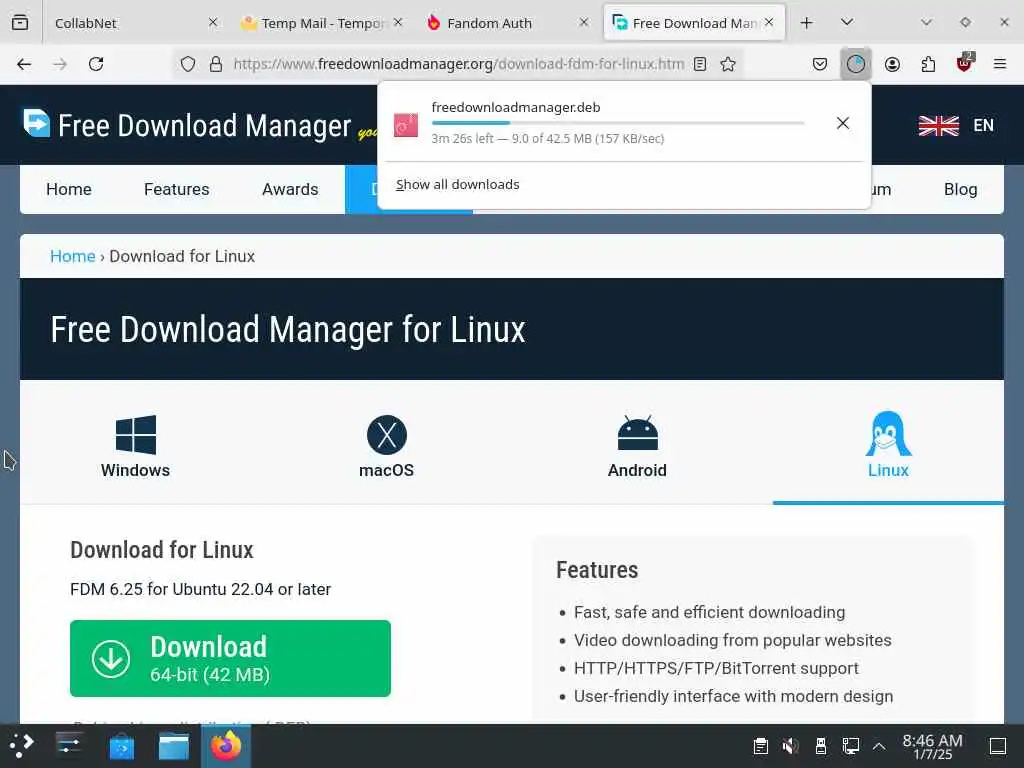Open the removable devices tray icon
The width and height of the screenshot is (1024, 768).
click(x=821, y=746)
